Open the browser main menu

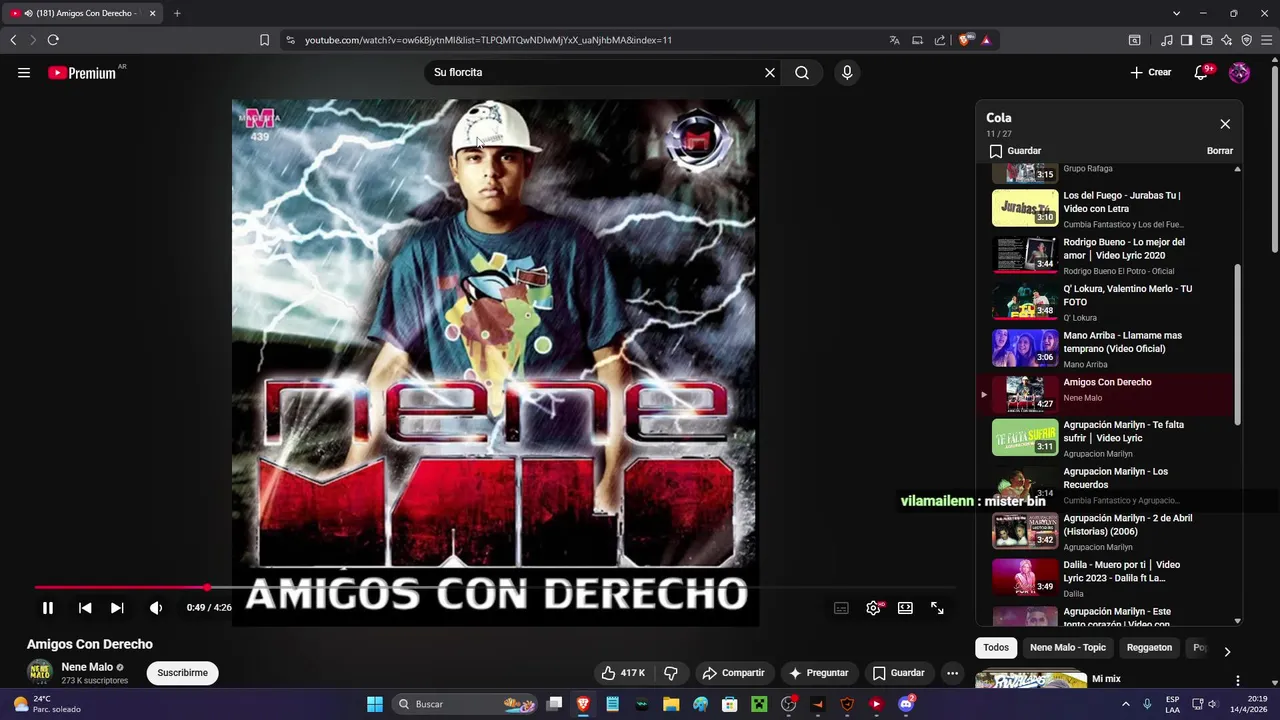1266,40
